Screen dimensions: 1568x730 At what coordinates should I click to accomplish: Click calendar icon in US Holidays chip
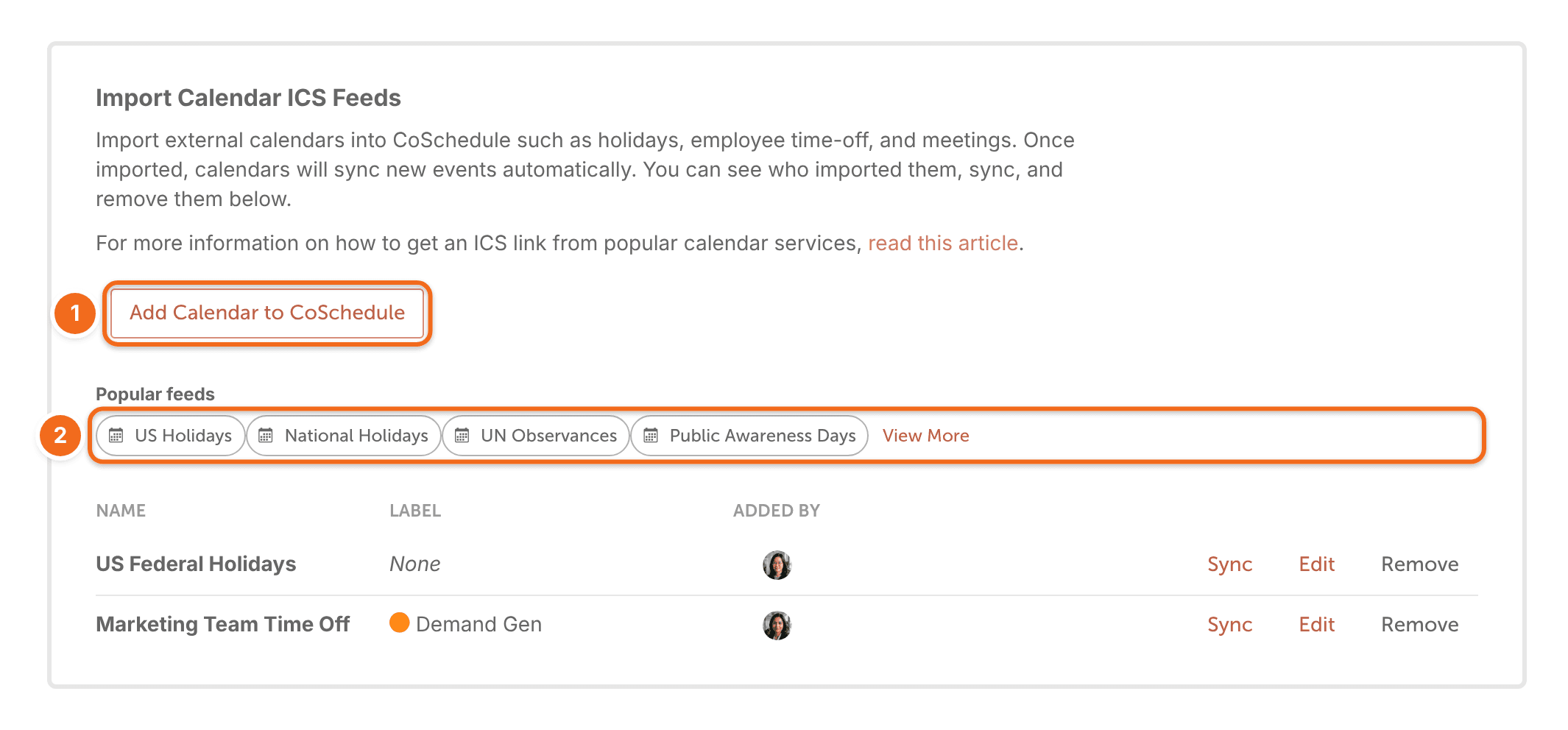pyautogui.click(x=116, y=436)
